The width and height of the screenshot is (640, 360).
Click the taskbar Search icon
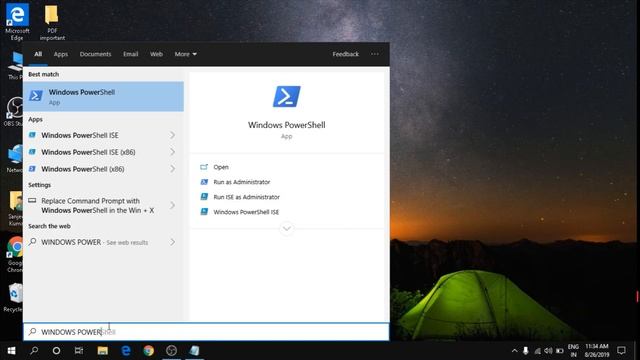[x=34, y=351]
